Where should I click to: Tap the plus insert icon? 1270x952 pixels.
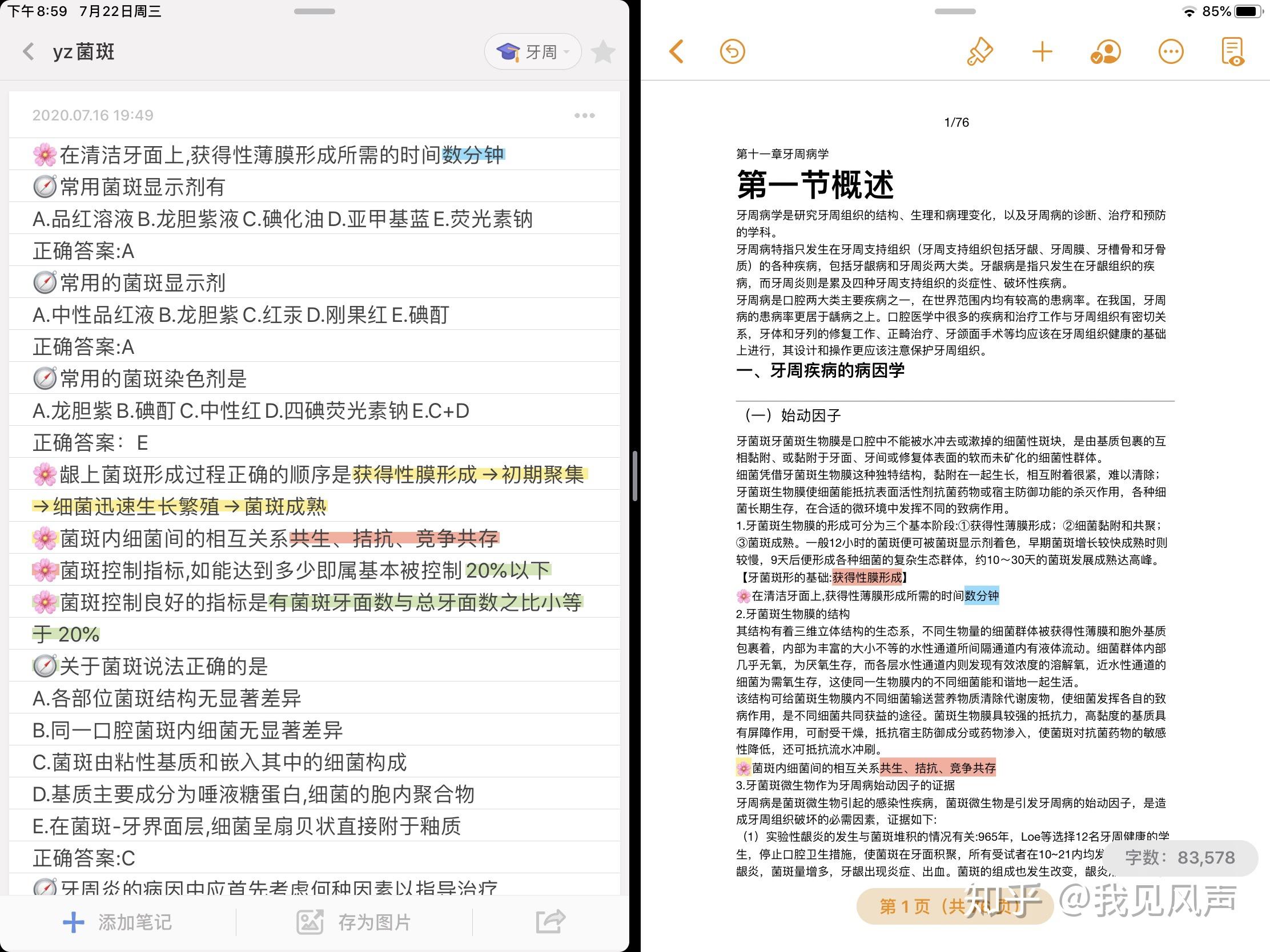1042,51
